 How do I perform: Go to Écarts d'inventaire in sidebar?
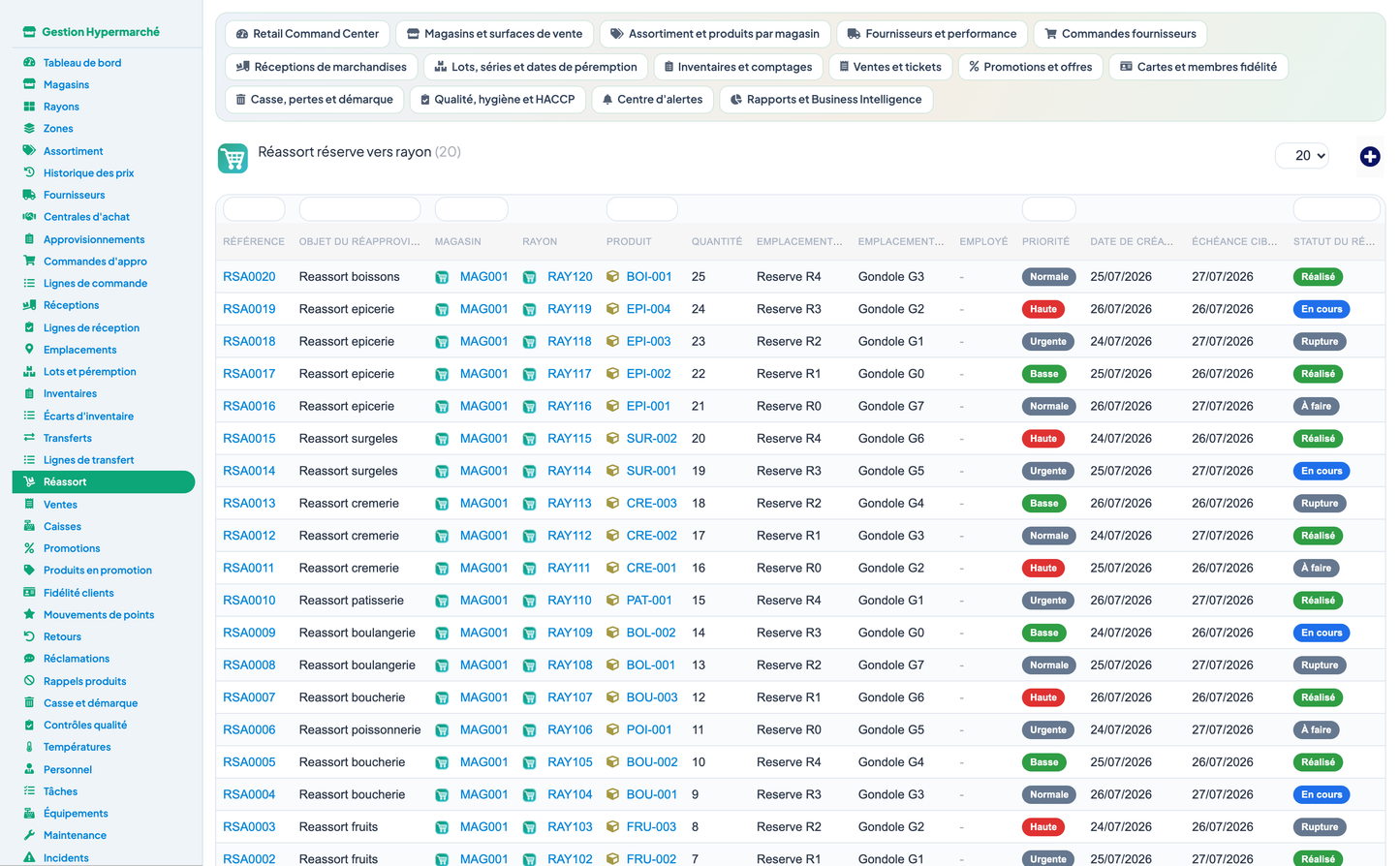(88, 416)
